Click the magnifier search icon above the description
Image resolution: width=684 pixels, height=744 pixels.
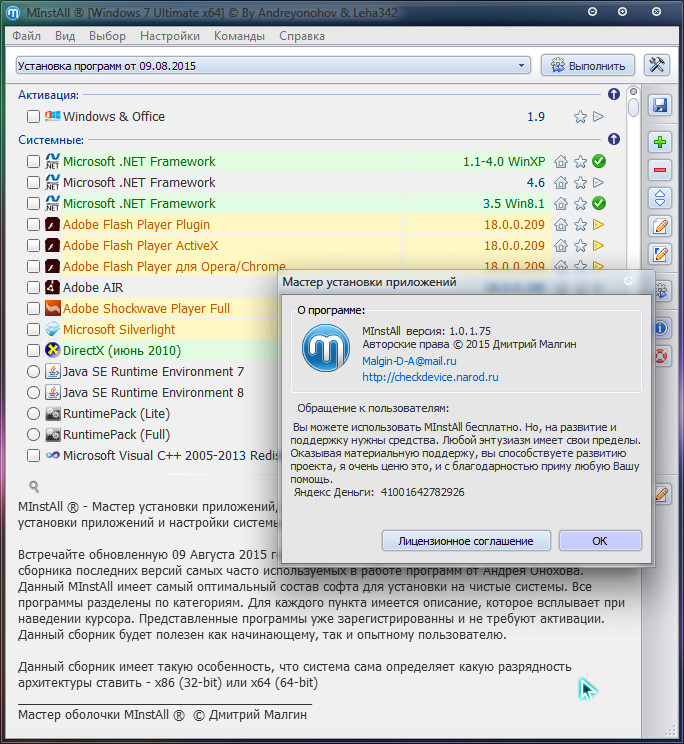click(x=34, y=486)
